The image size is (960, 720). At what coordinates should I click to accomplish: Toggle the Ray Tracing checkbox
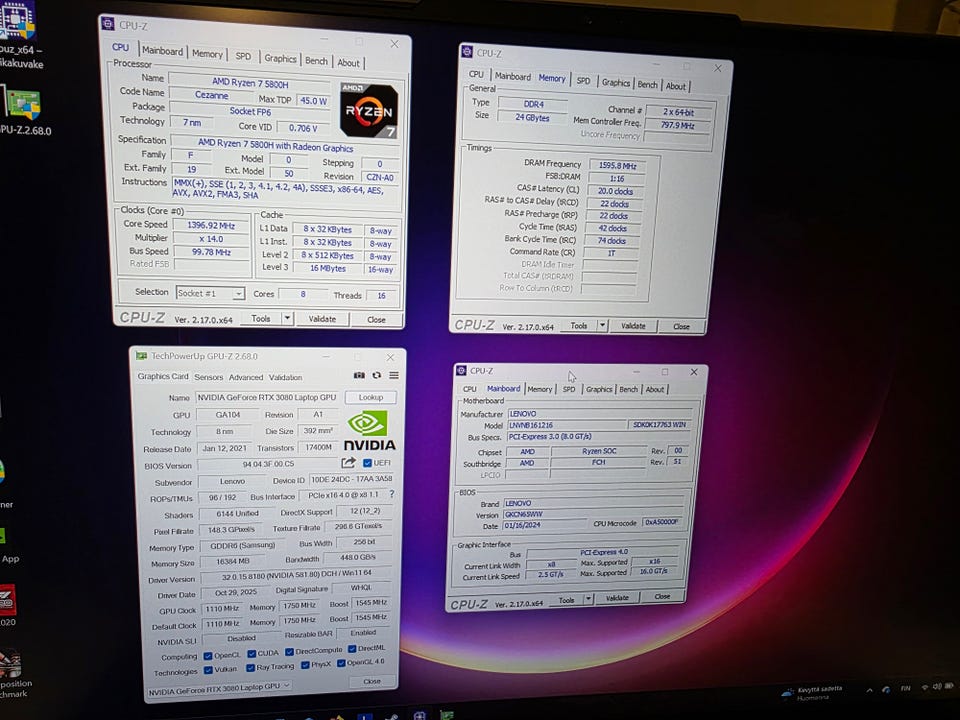point(250,667)
